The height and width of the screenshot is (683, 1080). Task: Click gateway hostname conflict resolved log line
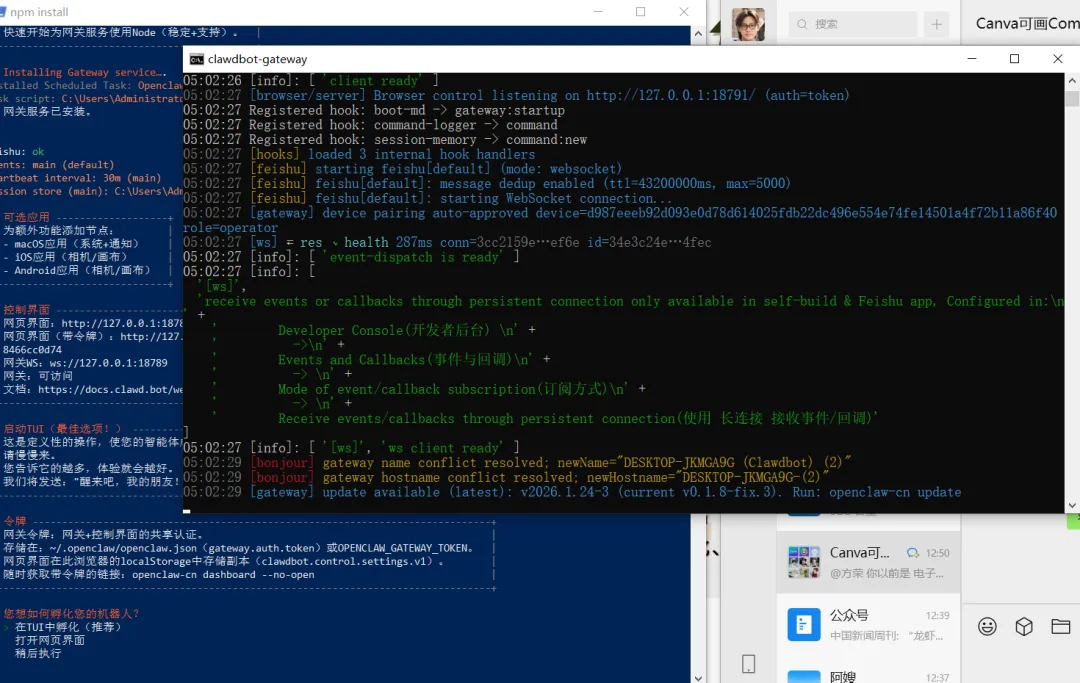pyautogui.click(x=506, y=477)
